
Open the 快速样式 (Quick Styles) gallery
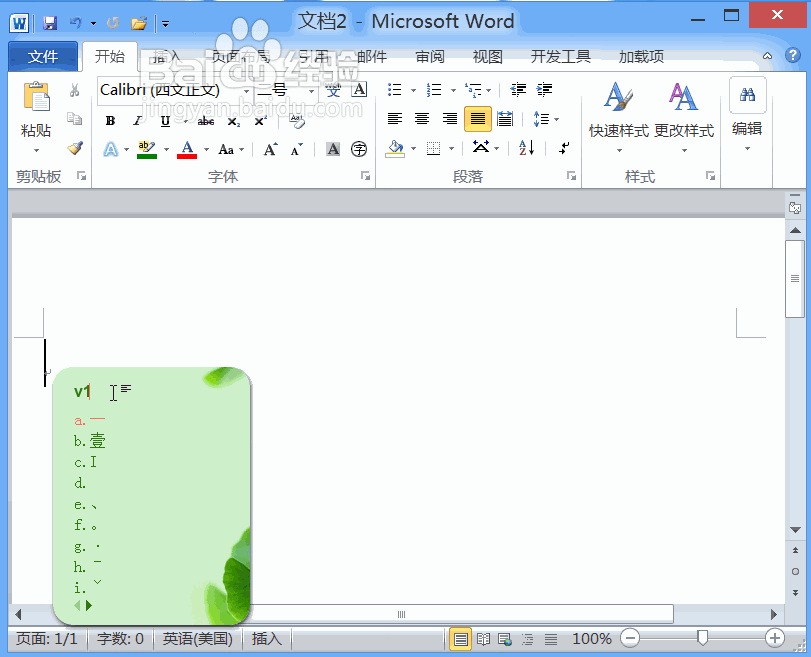(x=617, y=110)
